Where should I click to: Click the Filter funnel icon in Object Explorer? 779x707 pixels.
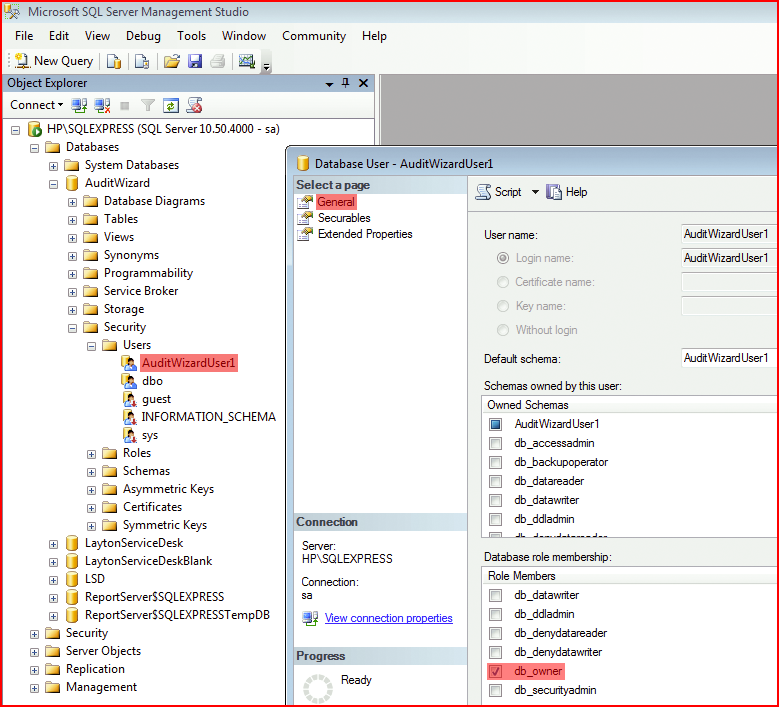[148, 105]
